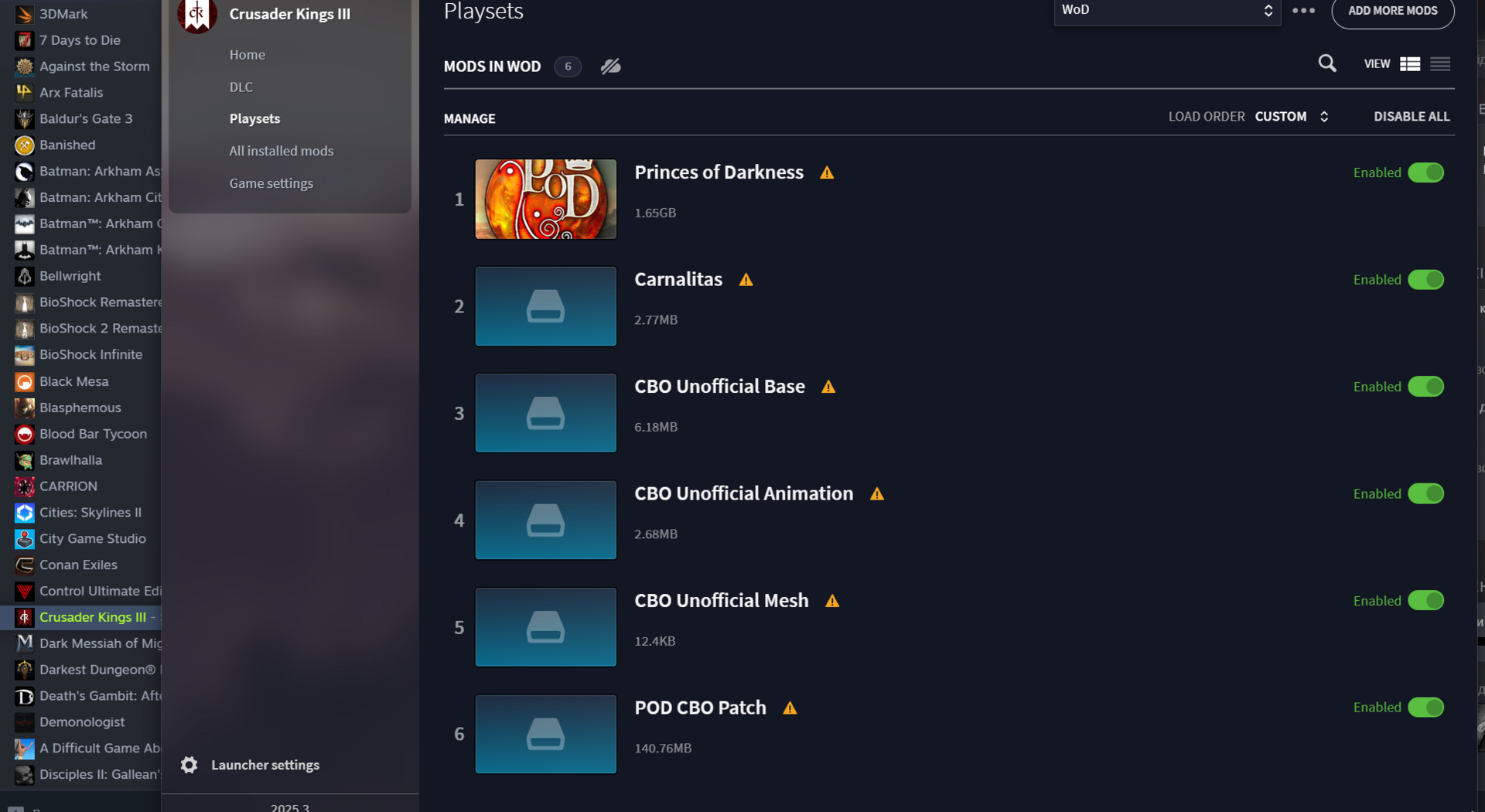Image resolution: width=1485 pixels, height=812 pixels.
Task: Go to the Home menu item
Action: [x=247, y=55]
